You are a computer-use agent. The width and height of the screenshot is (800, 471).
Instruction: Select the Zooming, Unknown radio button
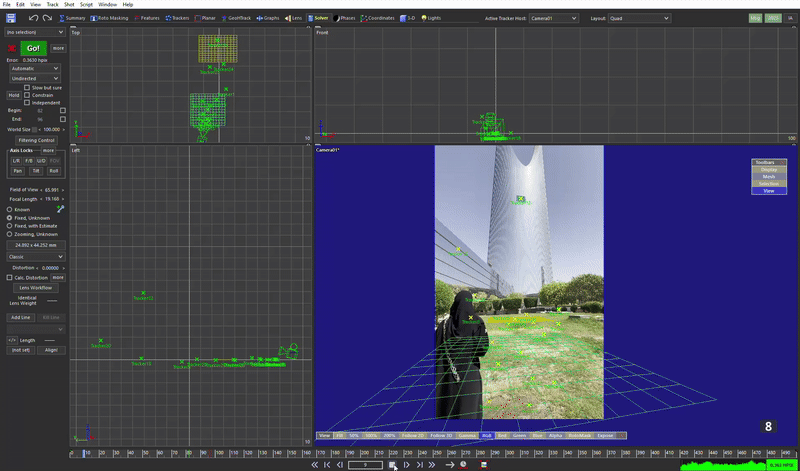tap(9, 234)
